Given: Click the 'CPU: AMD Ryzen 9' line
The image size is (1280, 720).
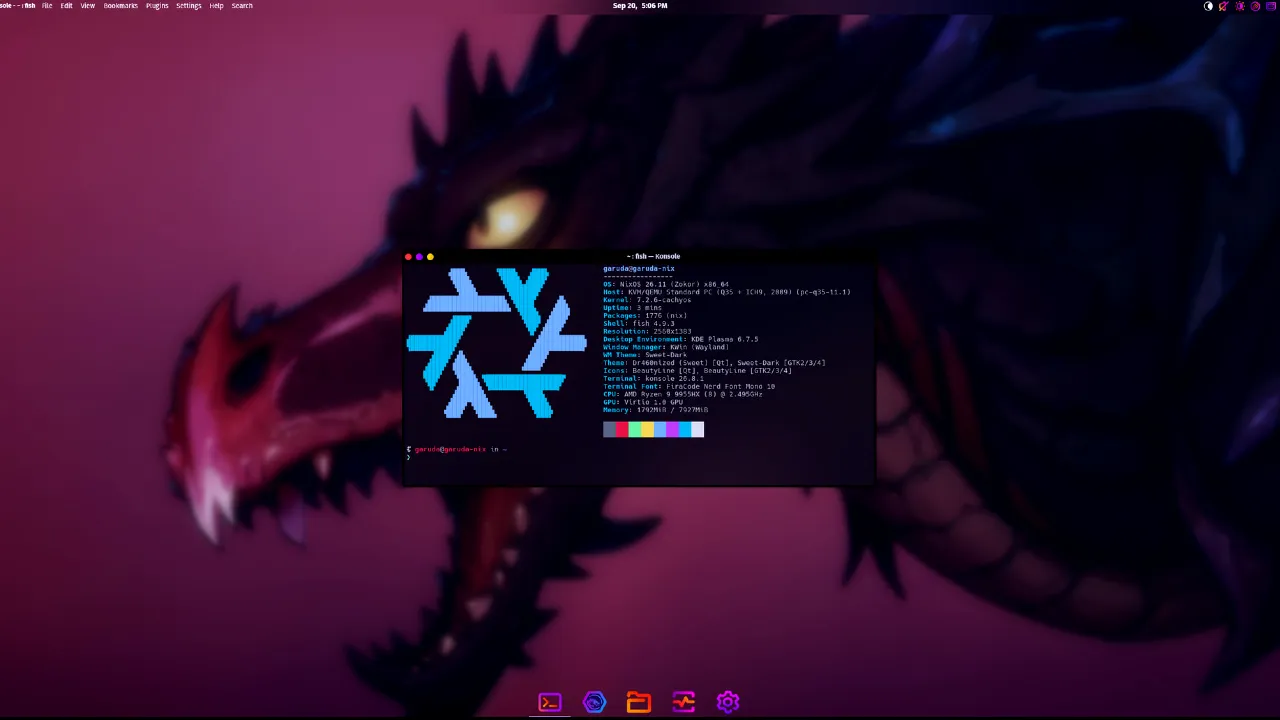Looking at the screenshot, I should click(683, 395).
